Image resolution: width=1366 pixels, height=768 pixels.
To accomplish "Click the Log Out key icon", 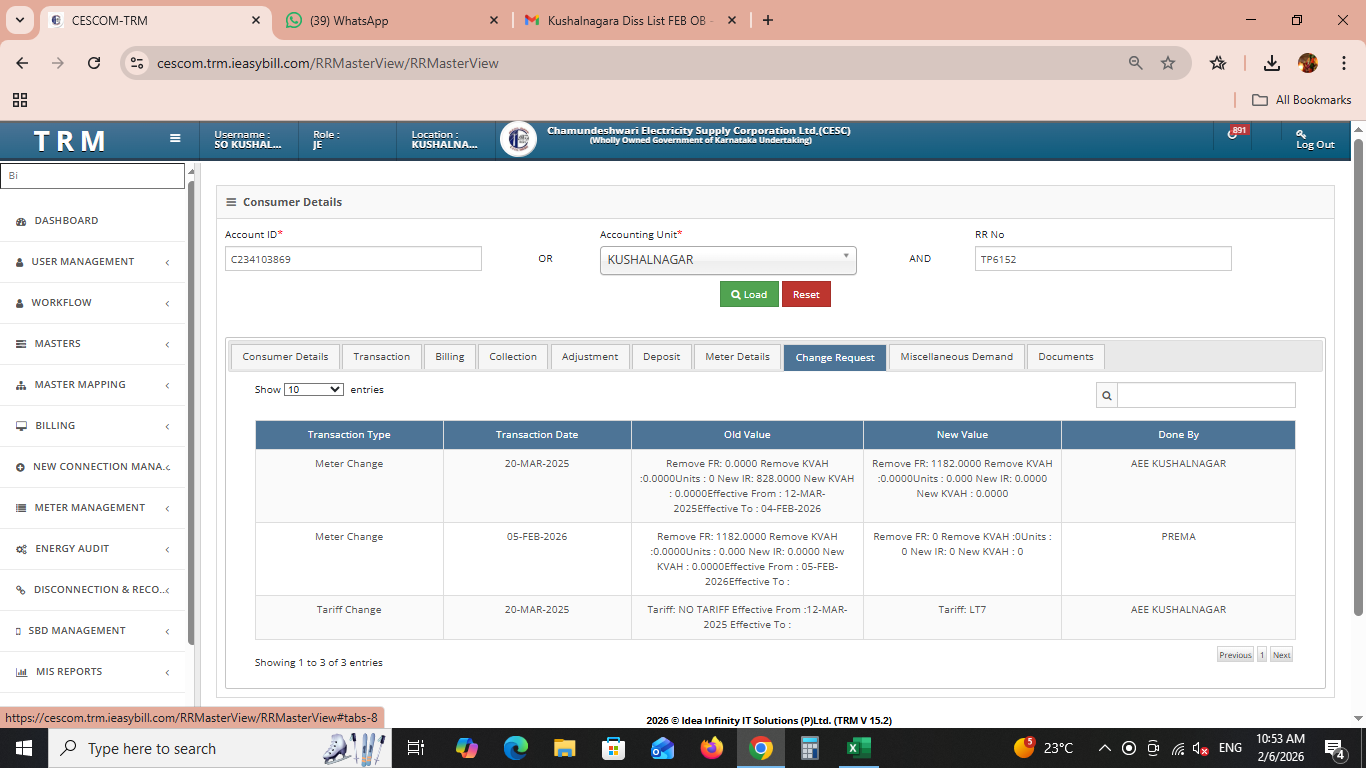I will 1301,133.
